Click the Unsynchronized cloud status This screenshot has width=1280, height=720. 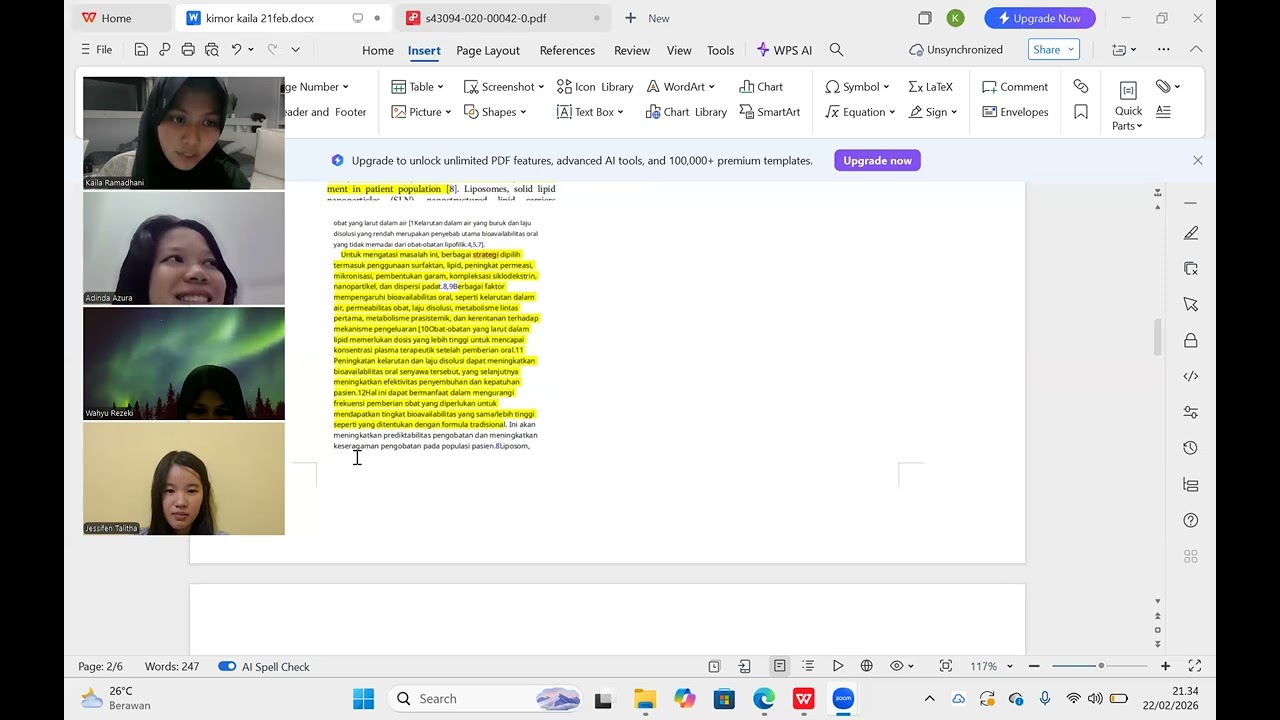(x=956, y=50)
